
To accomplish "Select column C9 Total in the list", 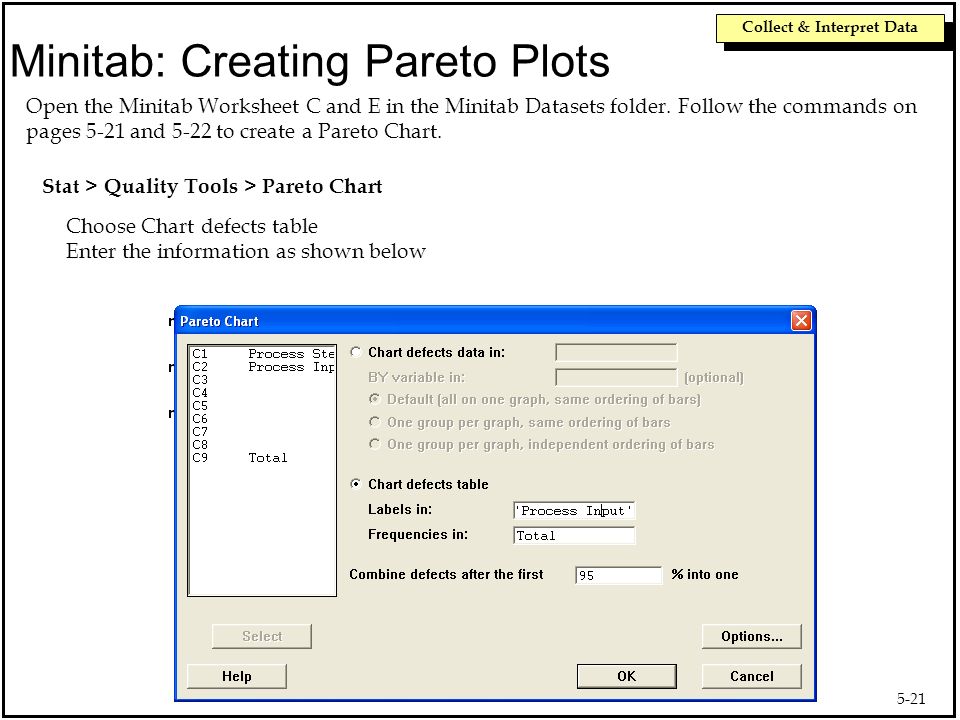I will pyautogui.click(x=263, y=457).
